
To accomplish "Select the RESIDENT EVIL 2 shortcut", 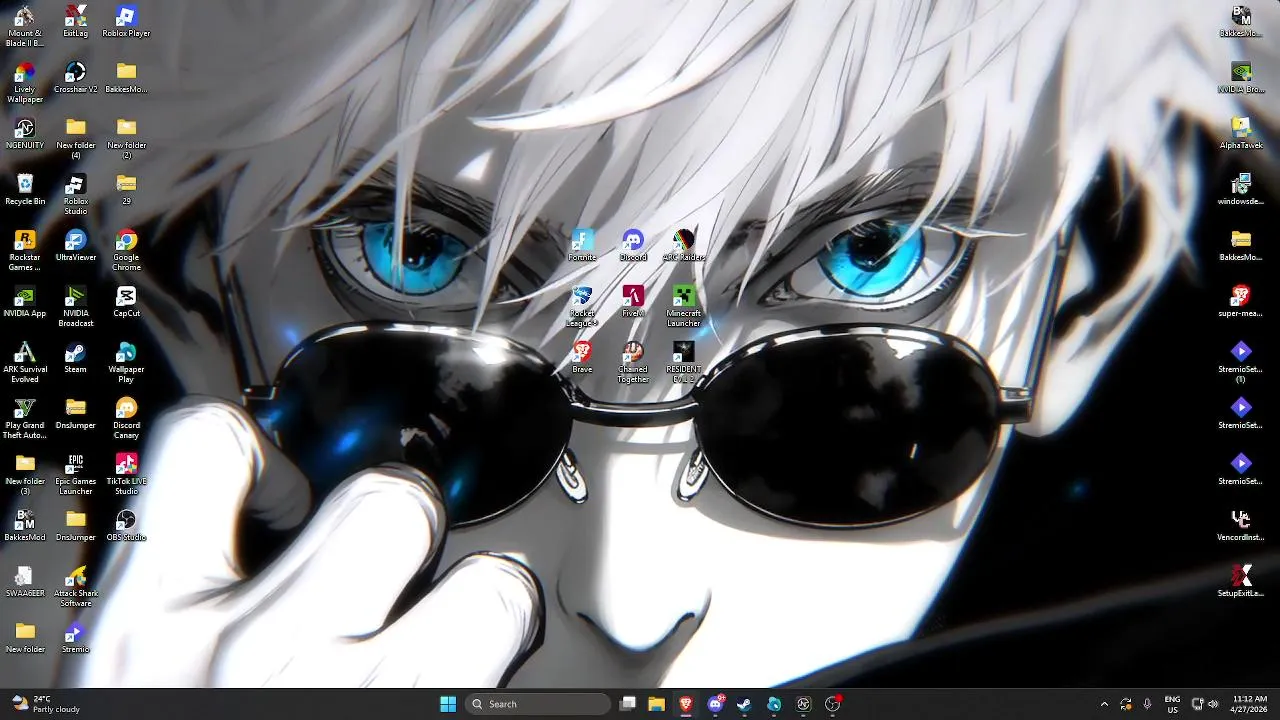I will pos(684,363).
